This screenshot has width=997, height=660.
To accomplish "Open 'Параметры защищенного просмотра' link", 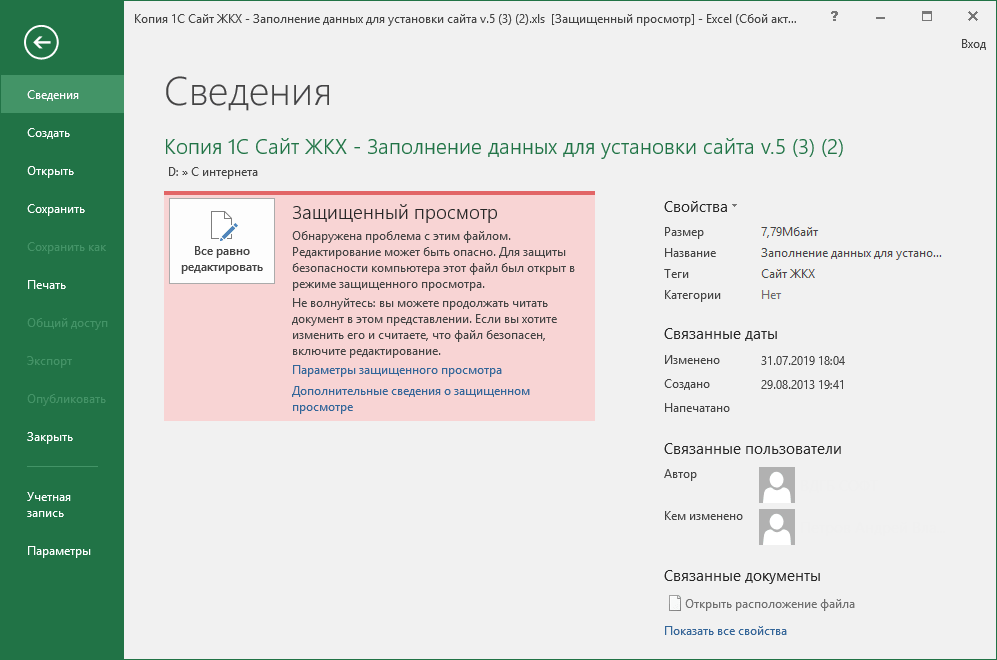I will point(397,370).
